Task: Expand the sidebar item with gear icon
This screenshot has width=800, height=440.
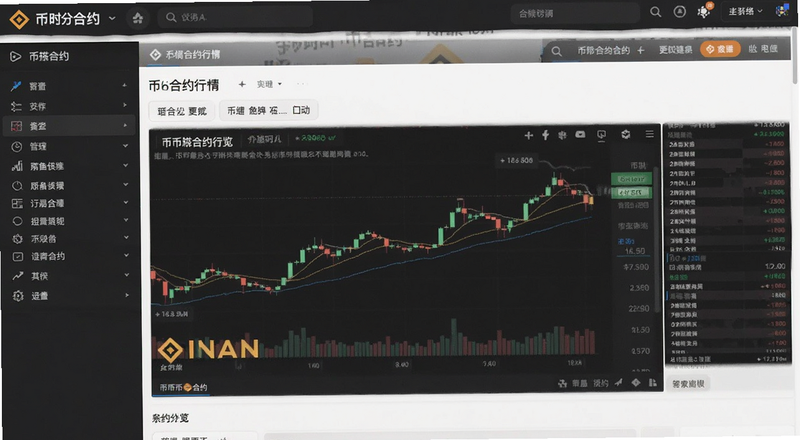Action: [x=69, y=296]
